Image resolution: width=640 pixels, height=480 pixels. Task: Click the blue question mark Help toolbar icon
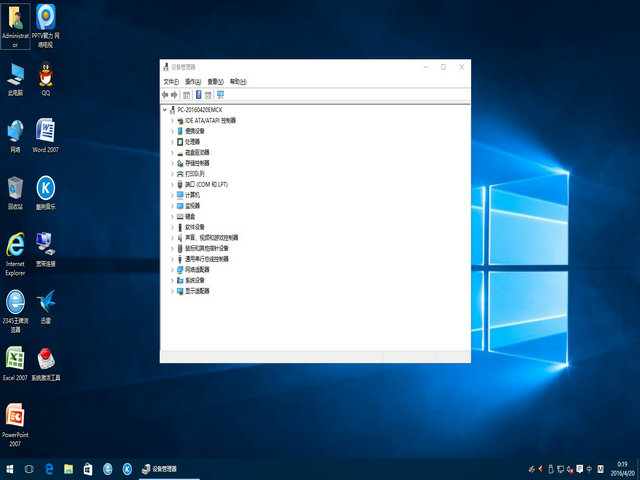pos(198,95)
